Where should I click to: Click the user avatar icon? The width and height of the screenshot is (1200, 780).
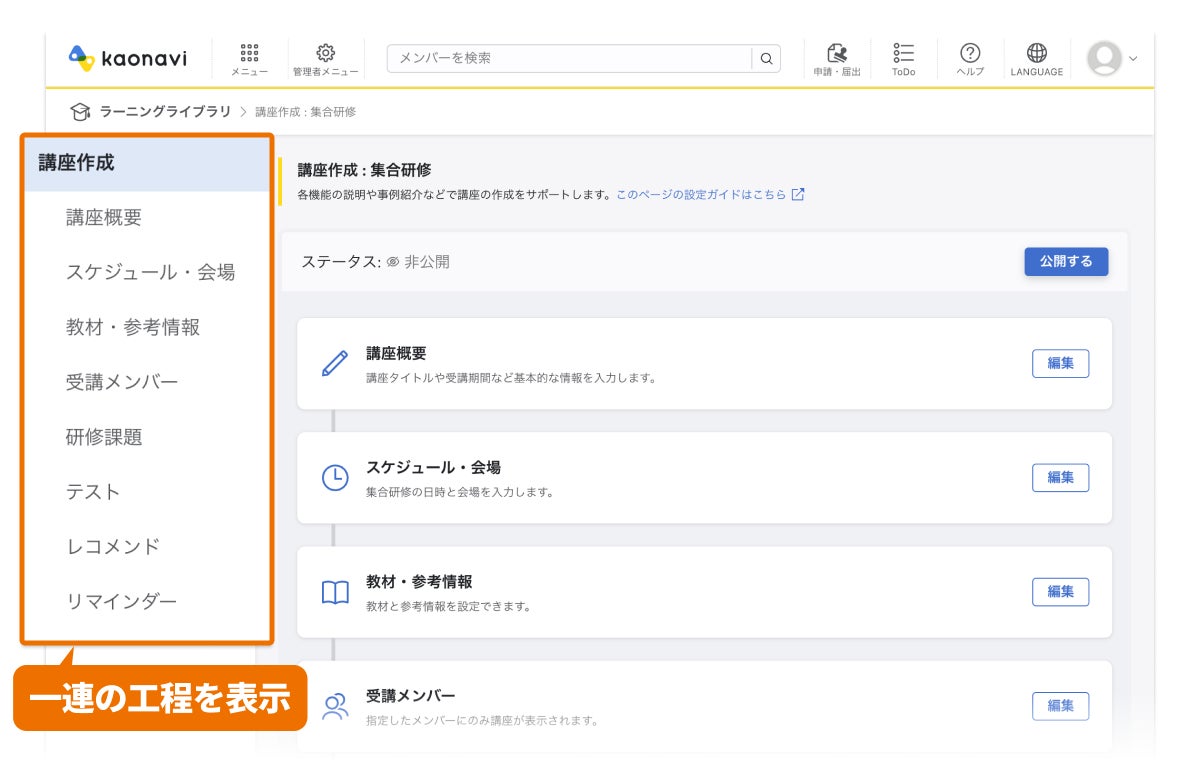click(x=1104, y=58)
